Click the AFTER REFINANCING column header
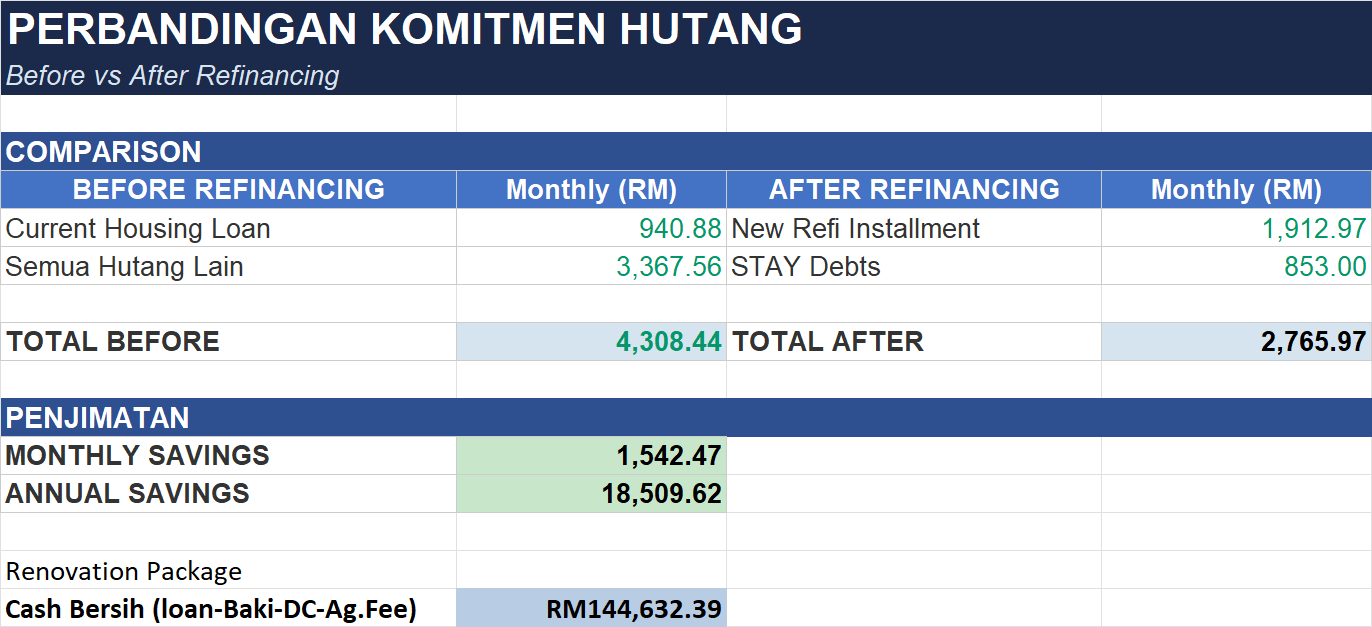 tap(914, 190)
